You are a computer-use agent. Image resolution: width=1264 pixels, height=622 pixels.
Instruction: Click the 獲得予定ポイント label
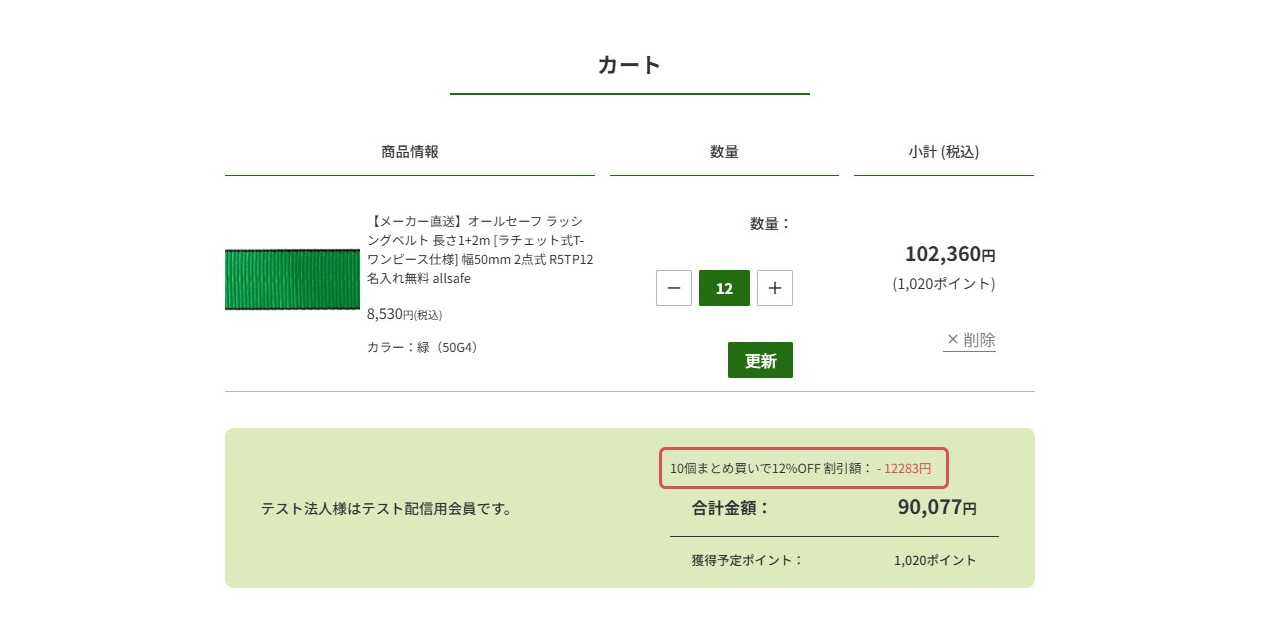[747, 560]
